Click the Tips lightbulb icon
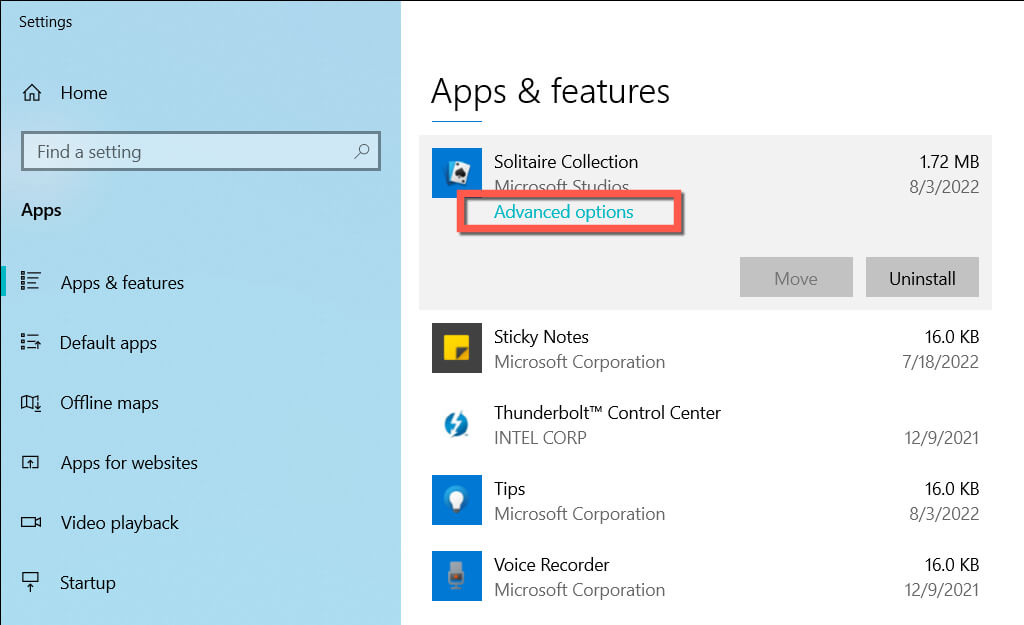Screen dimensions: 1024x625 tap(456, 500)
